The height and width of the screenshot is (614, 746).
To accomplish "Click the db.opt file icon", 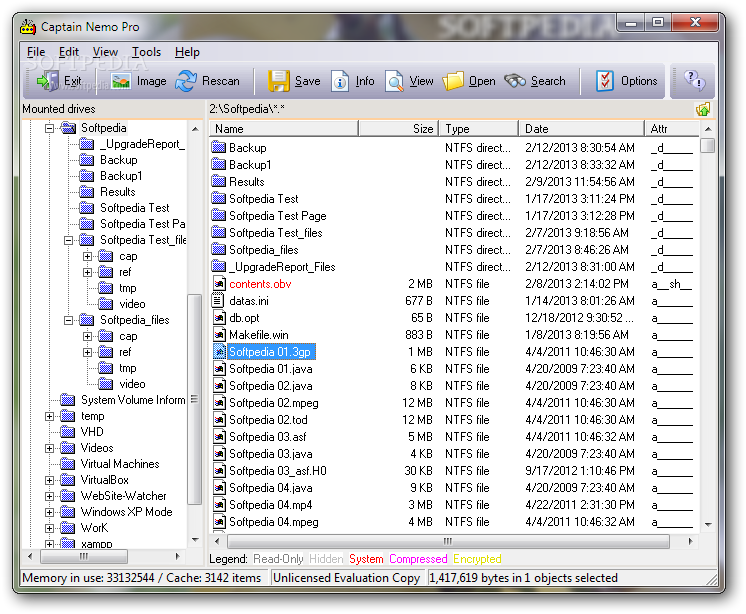I will [x=219, y=318].
